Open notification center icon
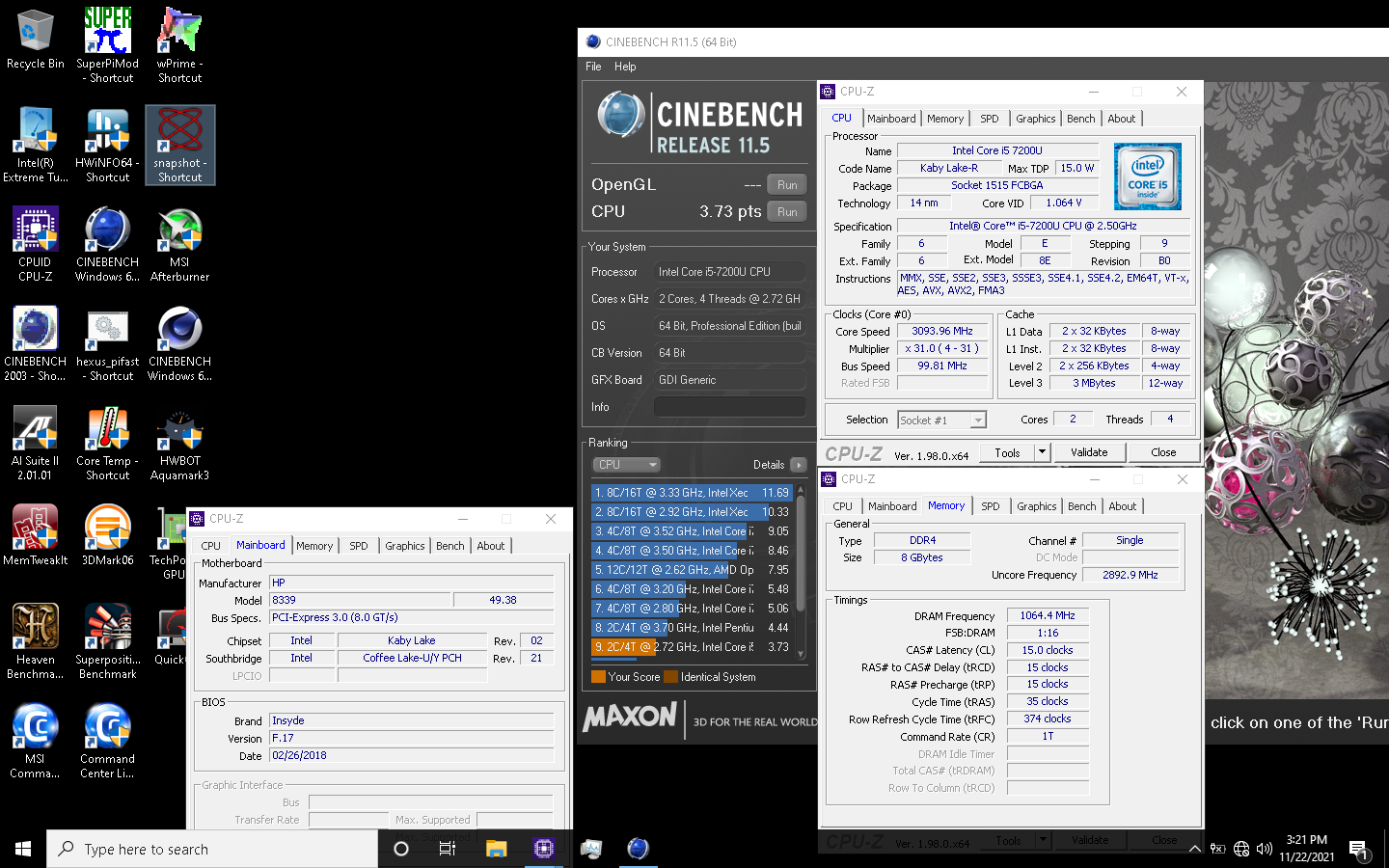The height and width of the screenshot is (868, 1389). (x=1358, y=850)
